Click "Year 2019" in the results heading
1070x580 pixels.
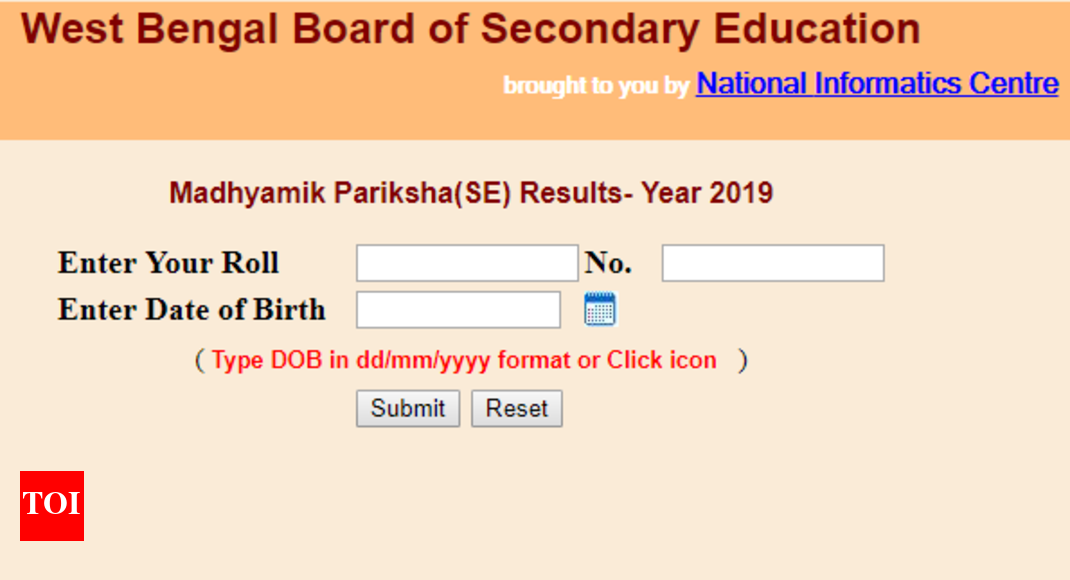coord(707,192)
